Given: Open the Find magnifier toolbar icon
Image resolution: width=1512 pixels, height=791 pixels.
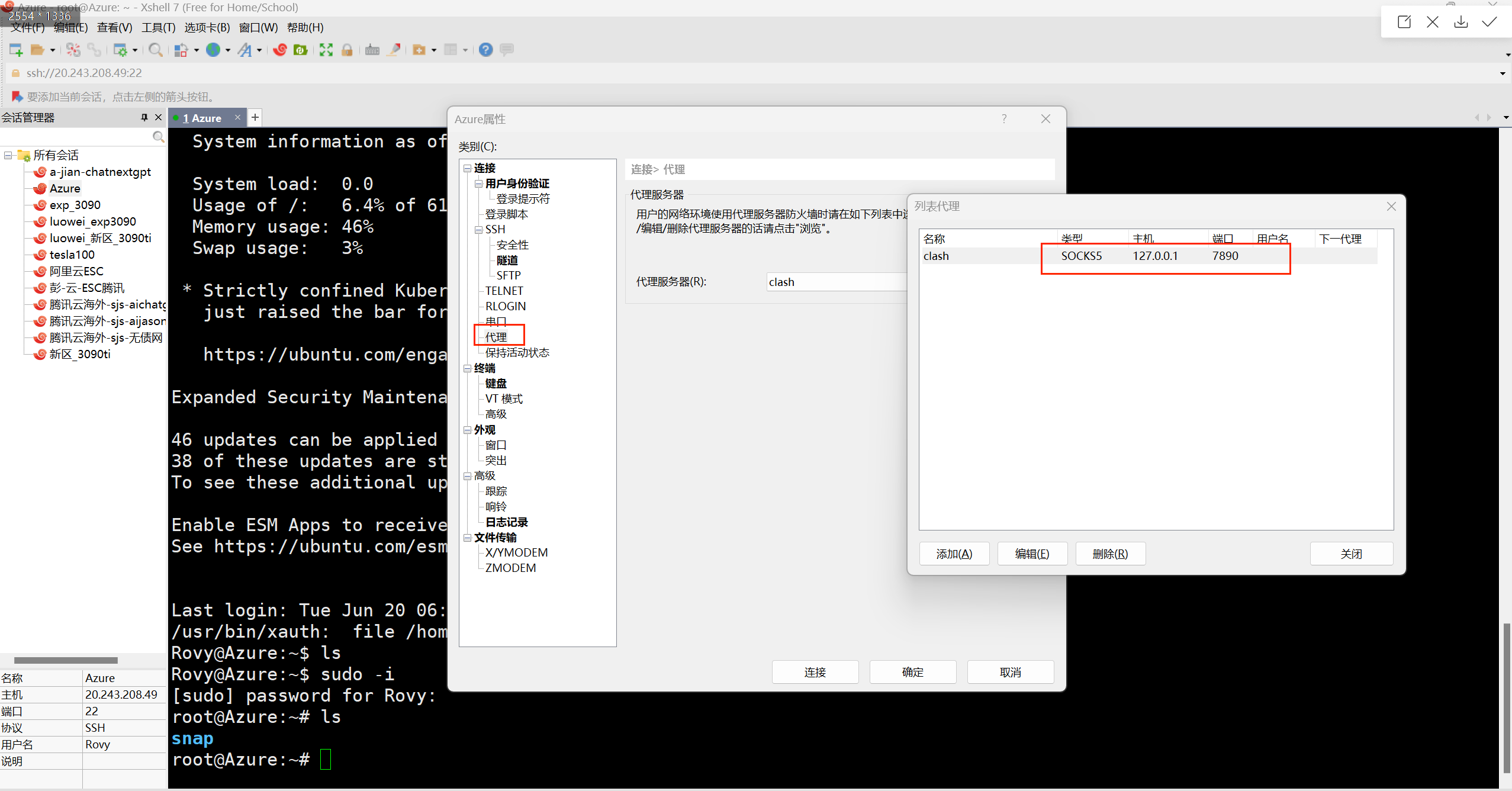Looking at the screenshot, I should 155,50.
